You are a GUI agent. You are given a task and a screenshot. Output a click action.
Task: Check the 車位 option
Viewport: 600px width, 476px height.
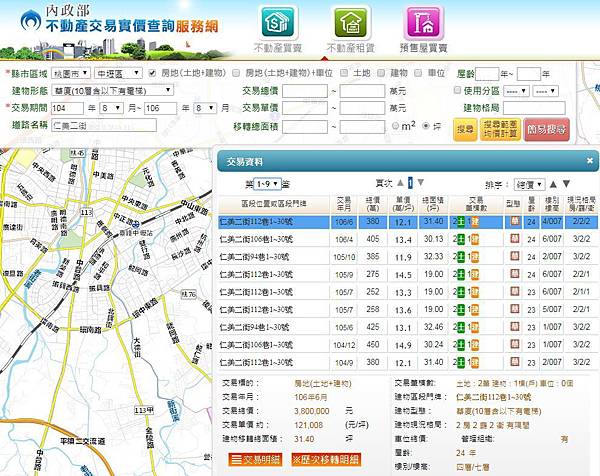click(418, 73)
